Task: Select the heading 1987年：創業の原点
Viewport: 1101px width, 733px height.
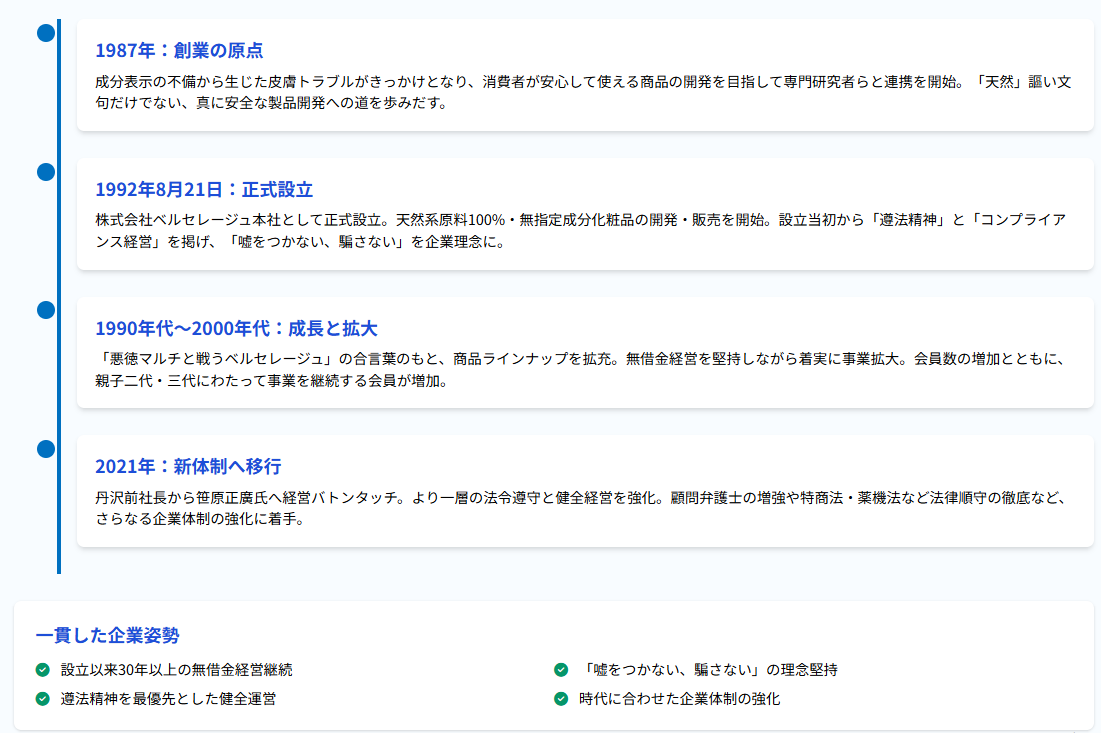Action: (179, 51)
